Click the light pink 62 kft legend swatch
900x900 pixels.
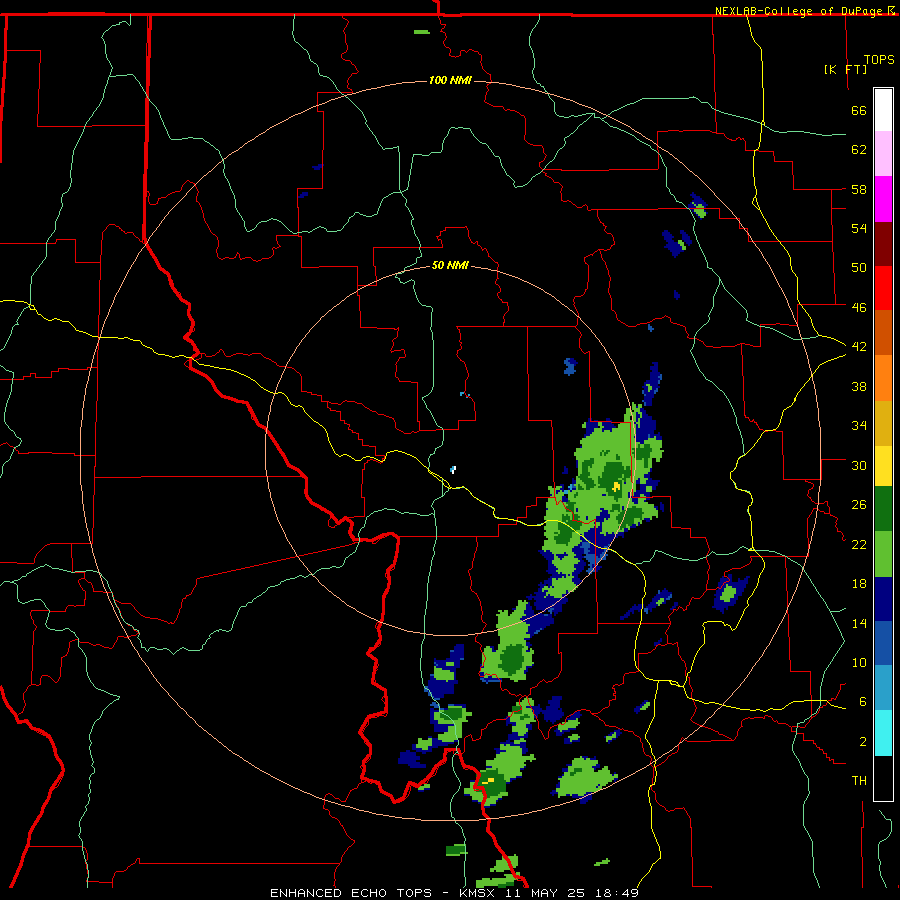[x=883, y=153]
